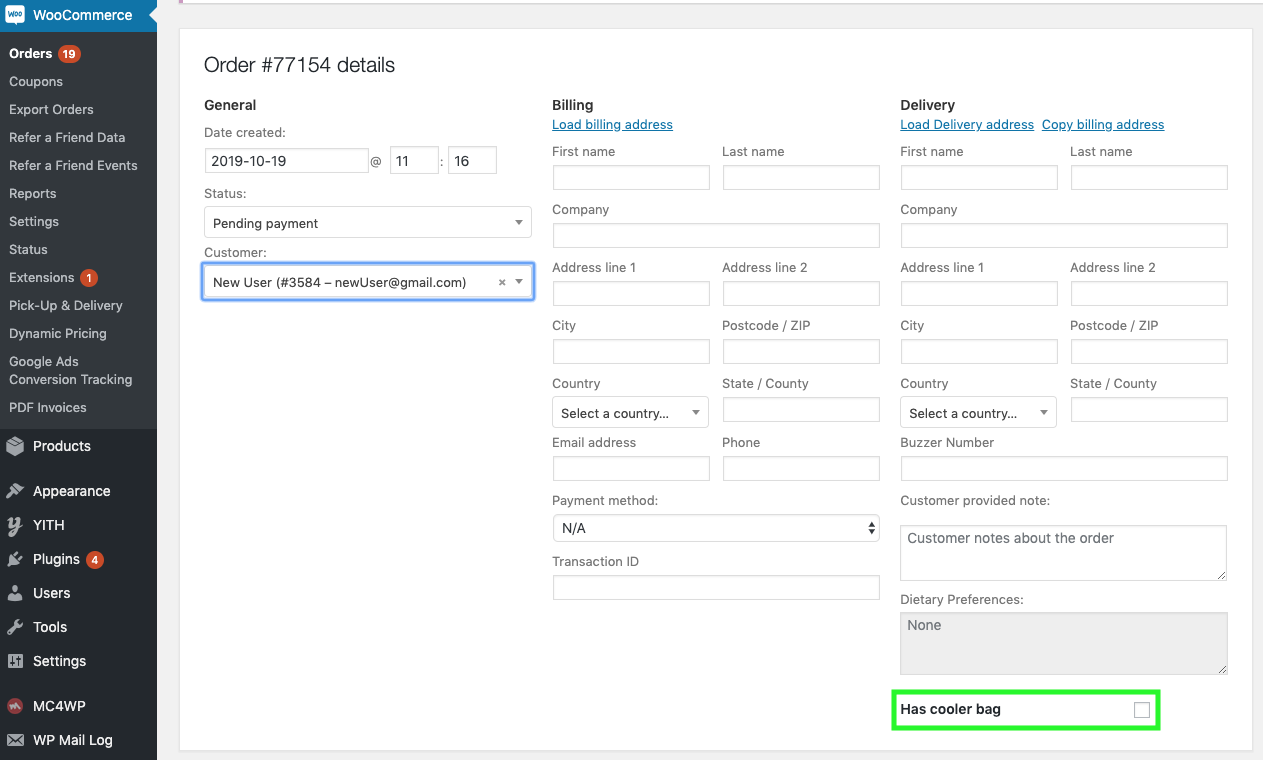1263x760 pixels.
Task: Click the MC4WP icon in sidebar
Action: click(x=15, y=706)
